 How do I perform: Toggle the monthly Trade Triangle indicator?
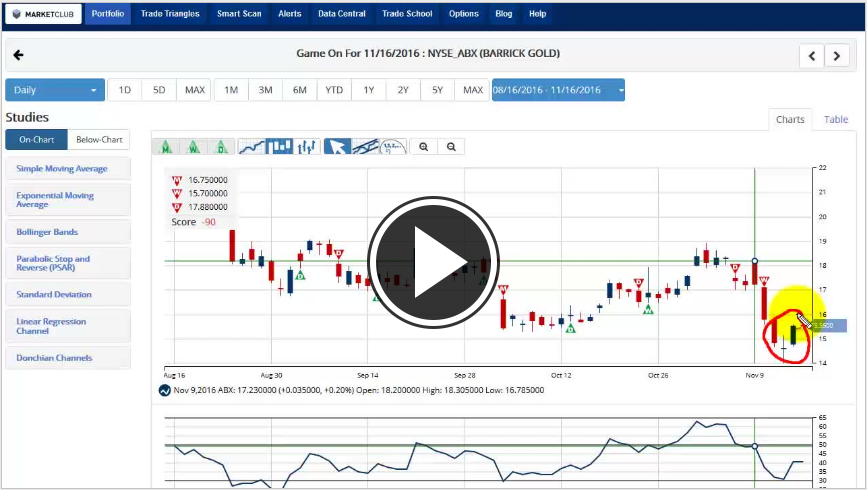tap(165, 146)
